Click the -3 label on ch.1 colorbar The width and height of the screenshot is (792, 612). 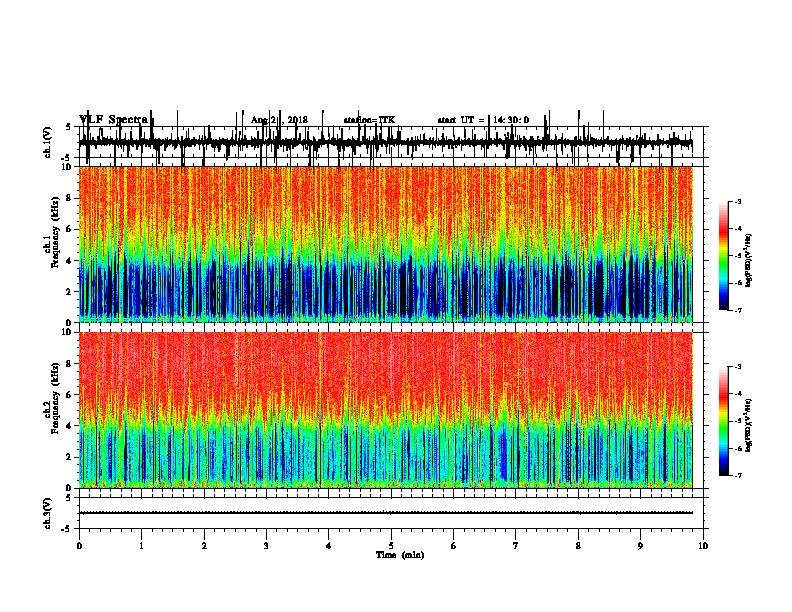pyautogui.click(x=738, y=201)
